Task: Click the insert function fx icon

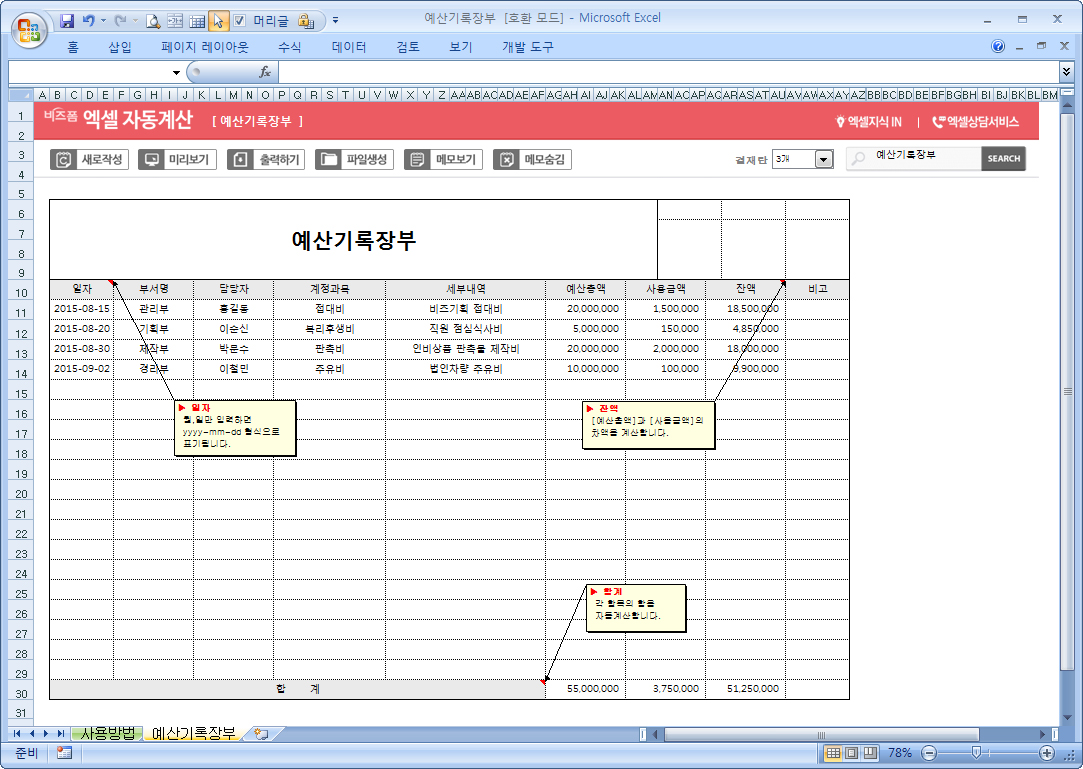Action: (x=265, y=72)
